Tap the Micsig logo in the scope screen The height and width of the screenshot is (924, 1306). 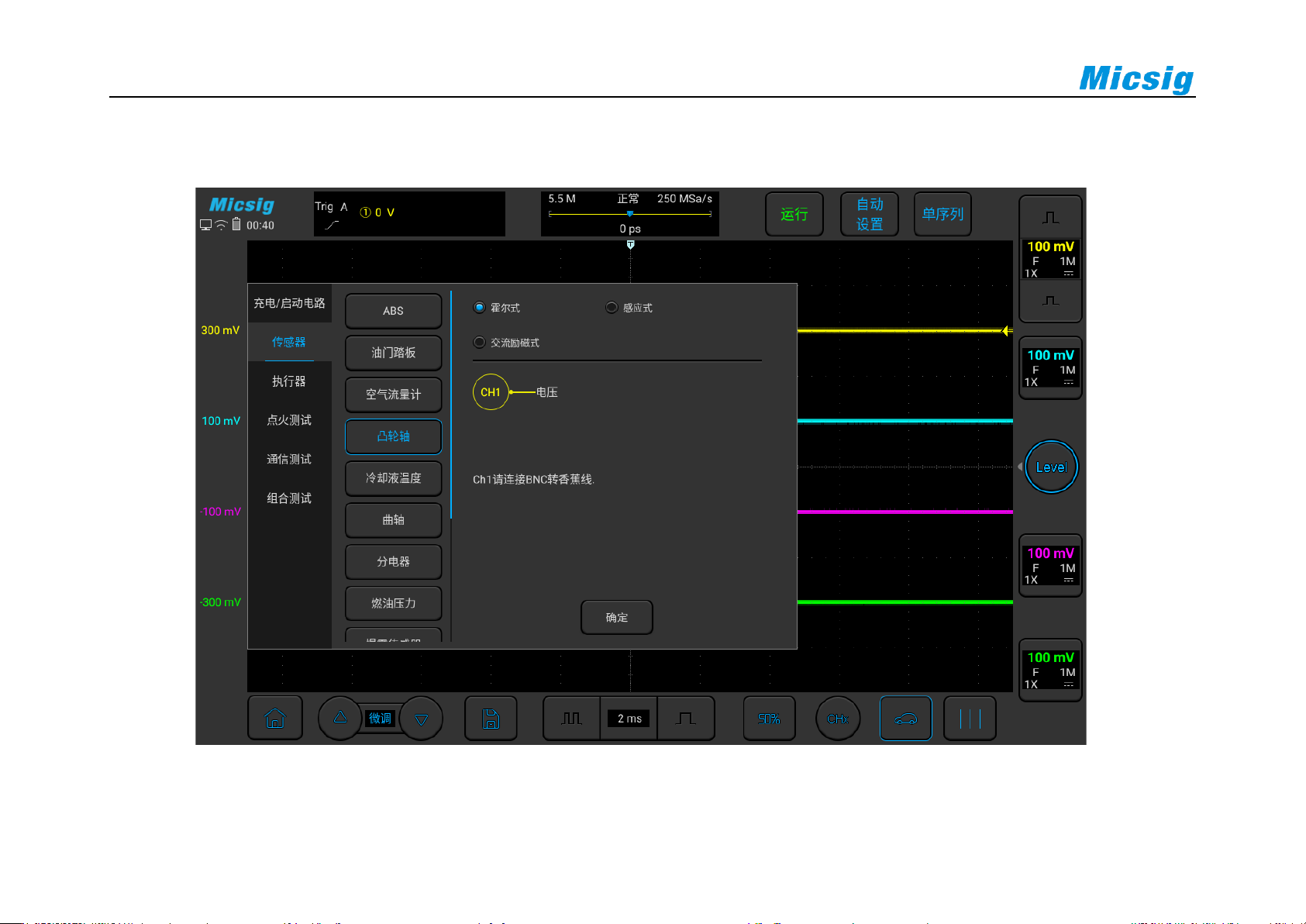(242, 205)
